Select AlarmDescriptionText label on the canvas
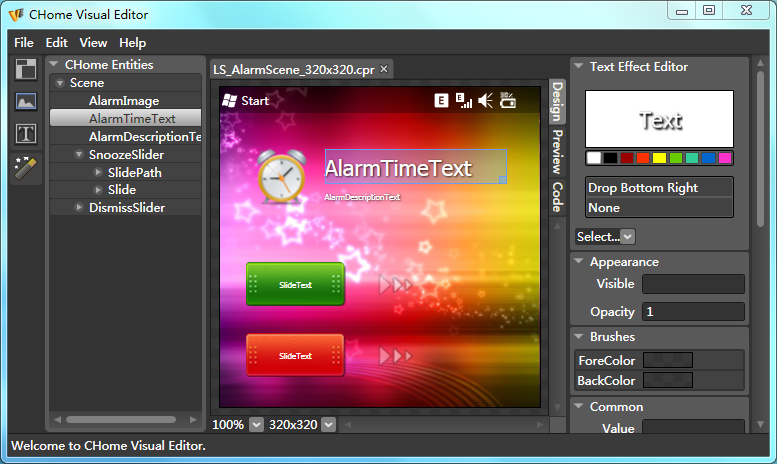The image size is (777, 464). point(362,197)
